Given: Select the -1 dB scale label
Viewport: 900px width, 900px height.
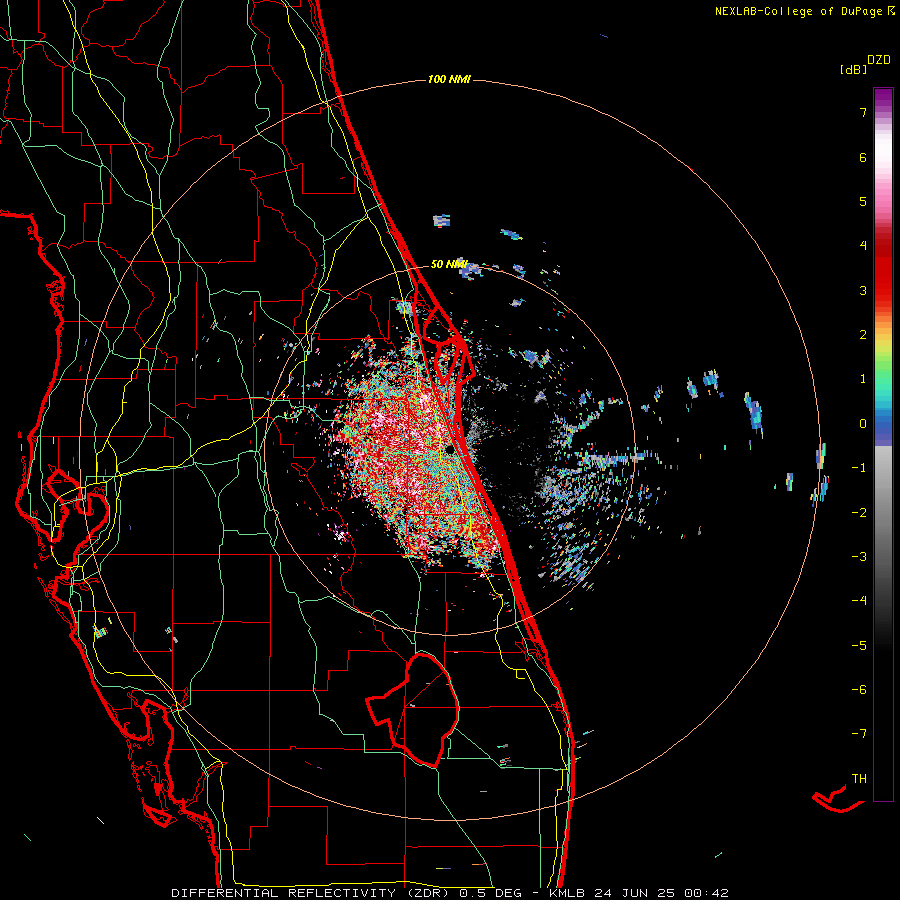Looking at the screenshot, I should [859, 468].
